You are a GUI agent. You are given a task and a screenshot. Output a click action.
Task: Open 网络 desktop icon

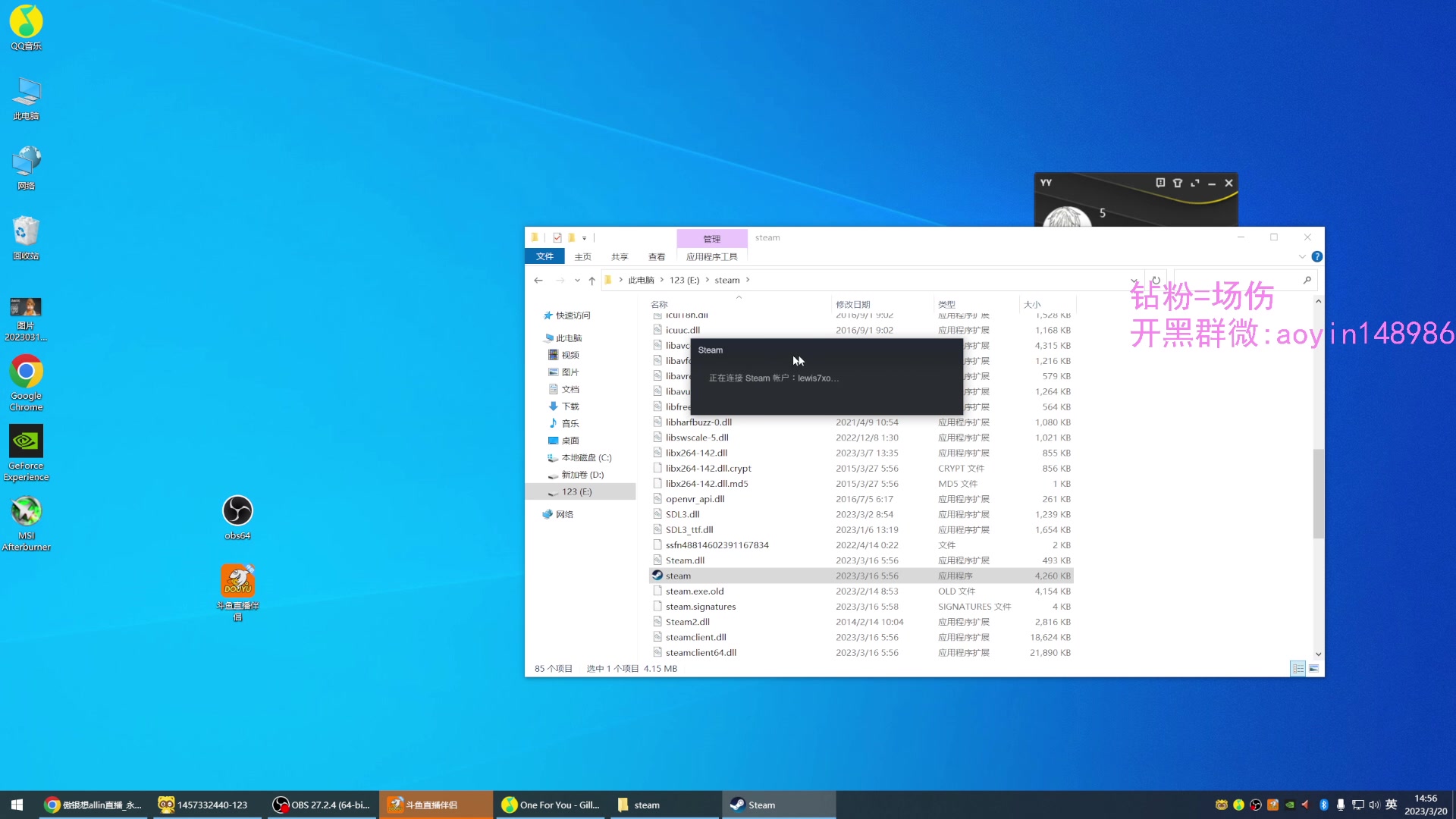tap(26, 168)
